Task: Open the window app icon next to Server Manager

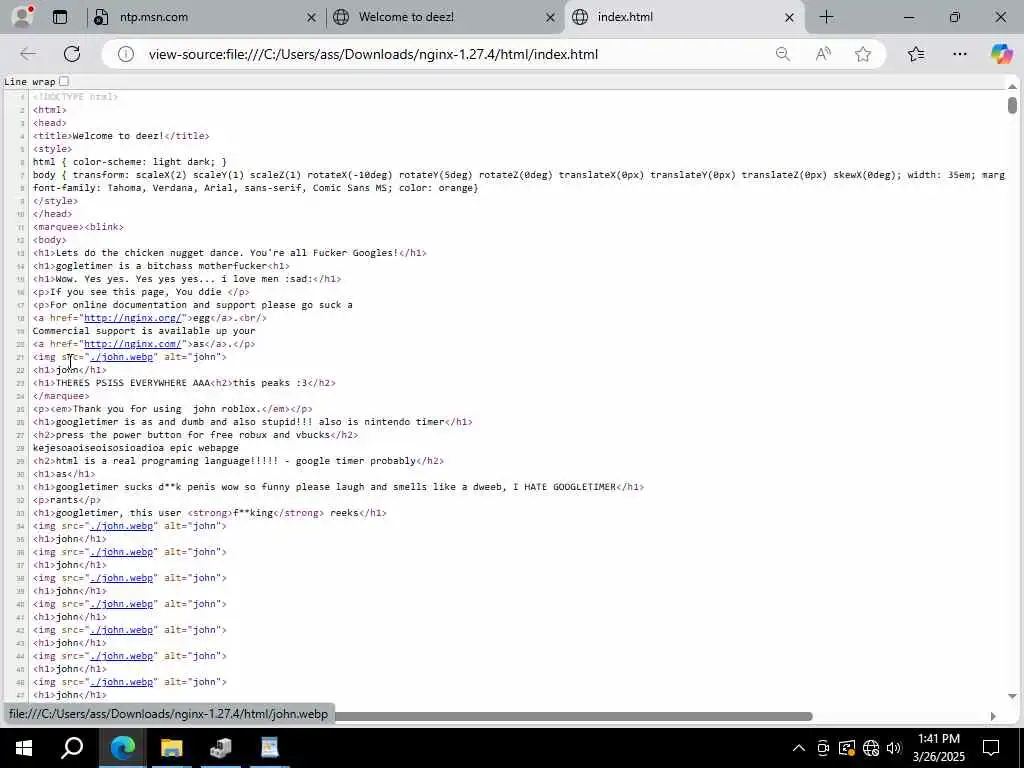Action: [269, 748]
